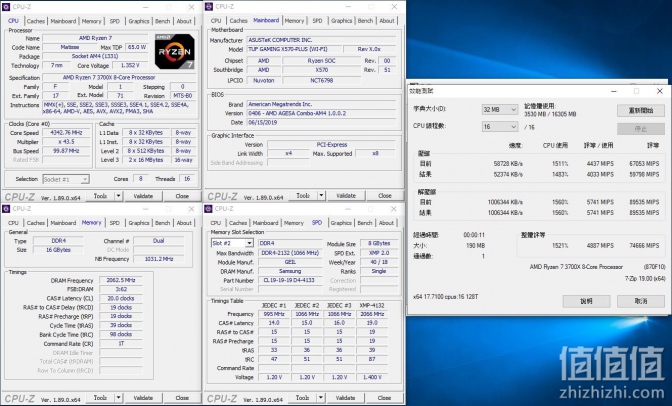The height and width of the screenshot is (406, 672).
Task: Click Validate in the CPU-Z Memory timings window
Action: [x=143, y=398]
